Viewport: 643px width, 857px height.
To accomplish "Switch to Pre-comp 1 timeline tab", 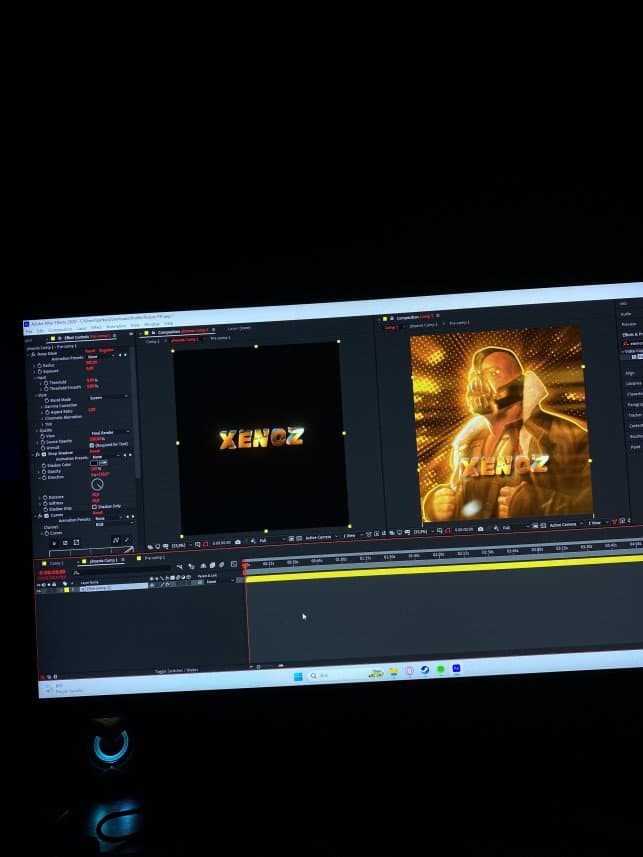I will tap(154, 558).
